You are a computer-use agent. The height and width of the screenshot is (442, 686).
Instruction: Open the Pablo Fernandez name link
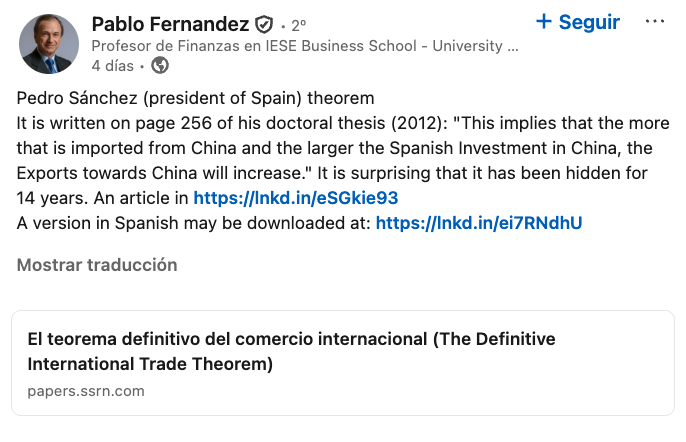pyautogui.click(x=169, y=24)
